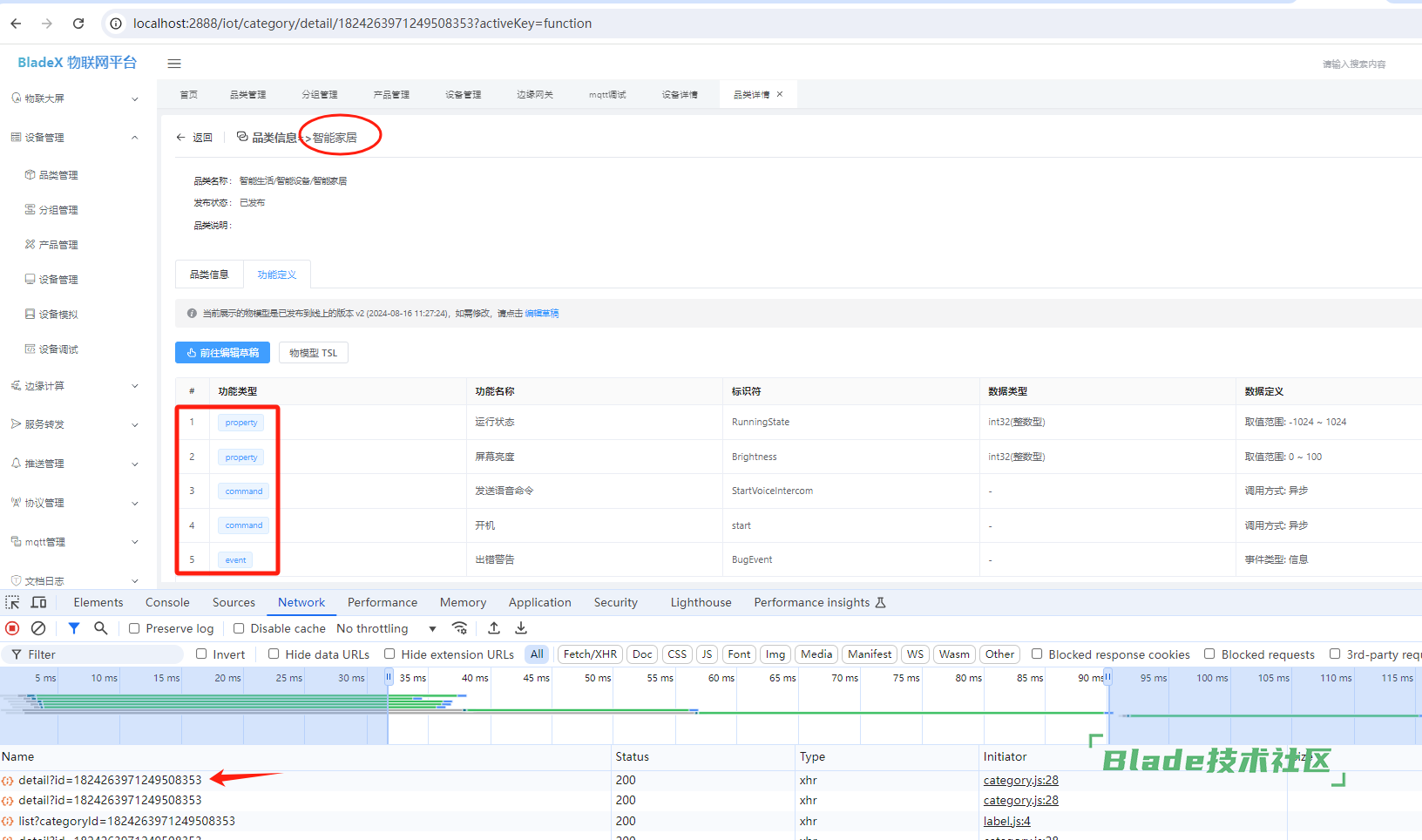Open 产品管理 in the sidebar by its icon
Viewport: 1422px width, 840px height.
point(30,245)
